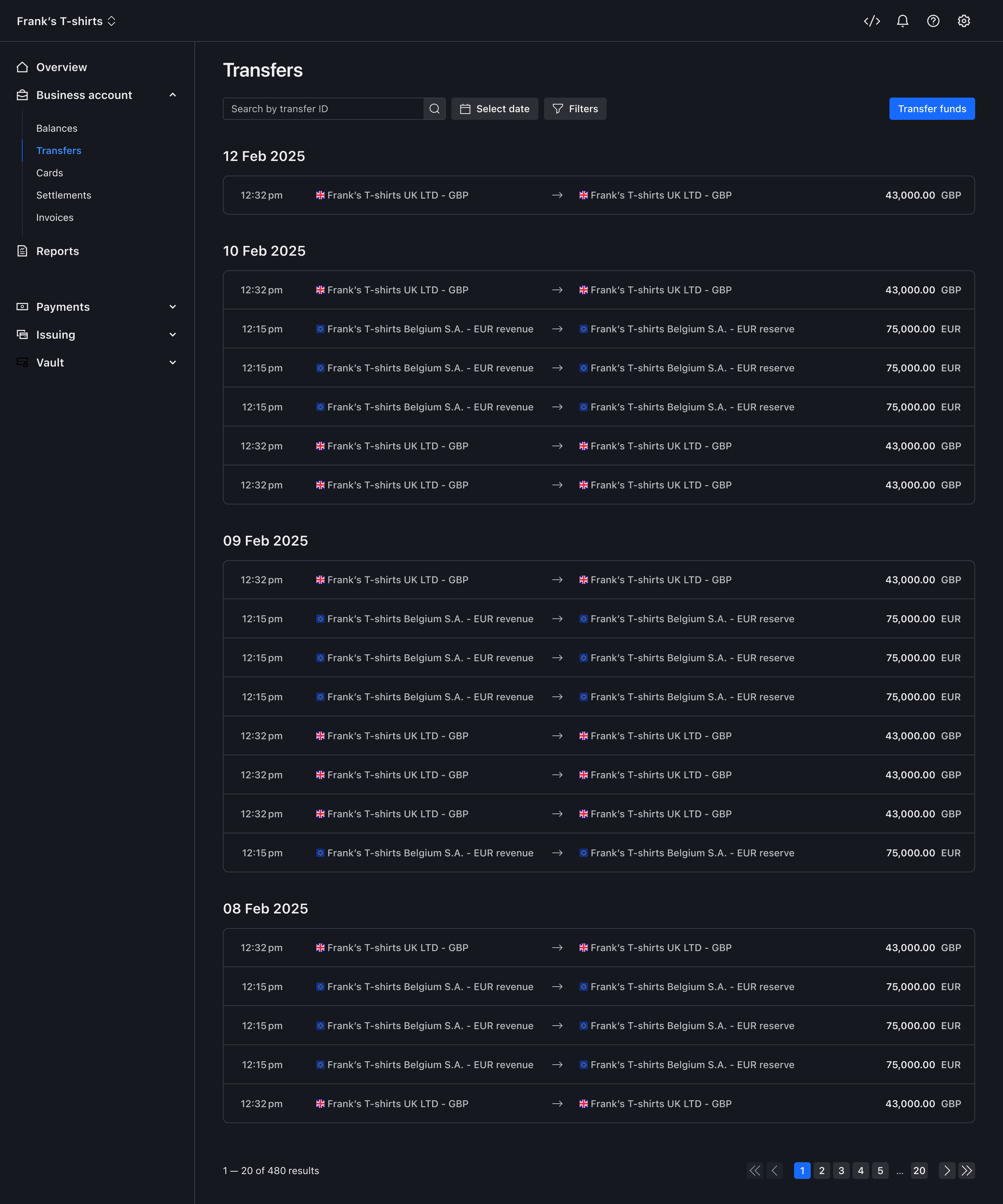Image resolution: width=1003 pixels, height=1204 pixels.
Task: Open Balances in sidebar
Action: coord(57,129)
